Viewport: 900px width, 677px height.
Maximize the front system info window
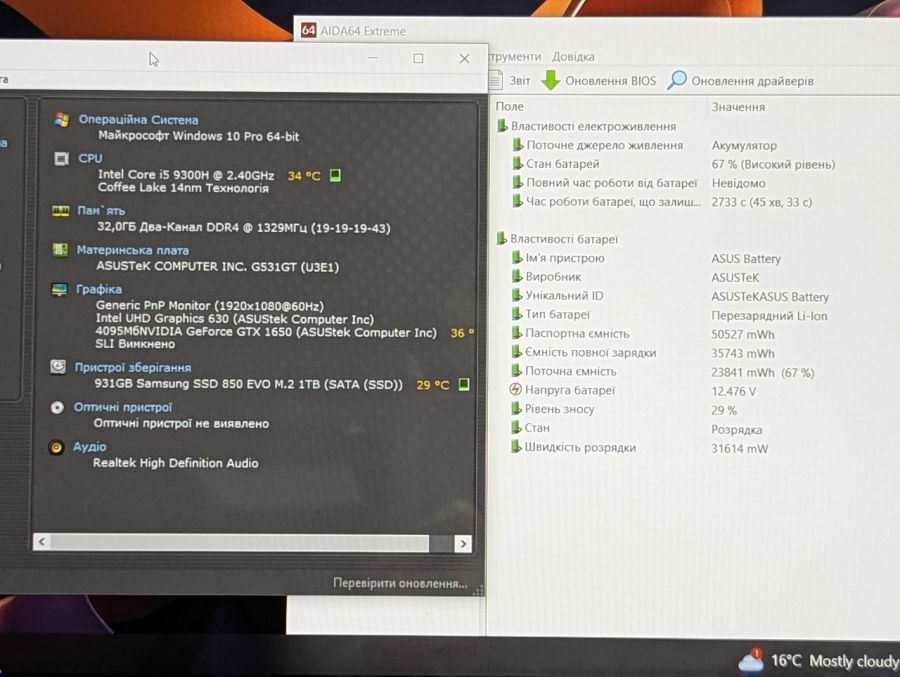pos(418,58)
